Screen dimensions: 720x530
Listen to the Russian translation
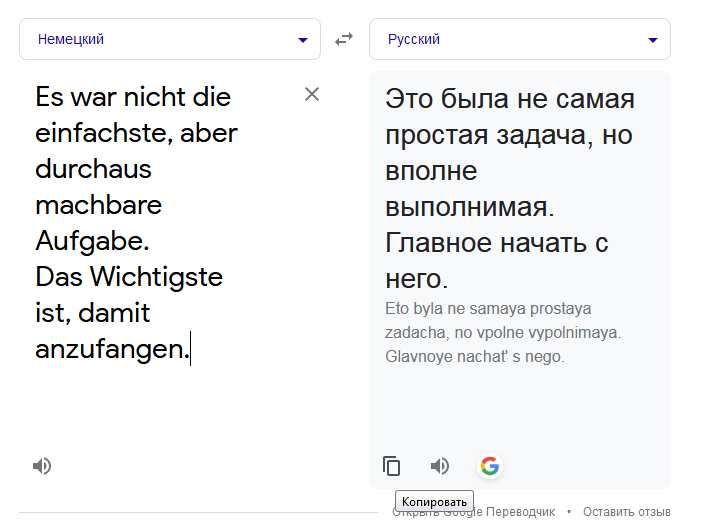440,466
